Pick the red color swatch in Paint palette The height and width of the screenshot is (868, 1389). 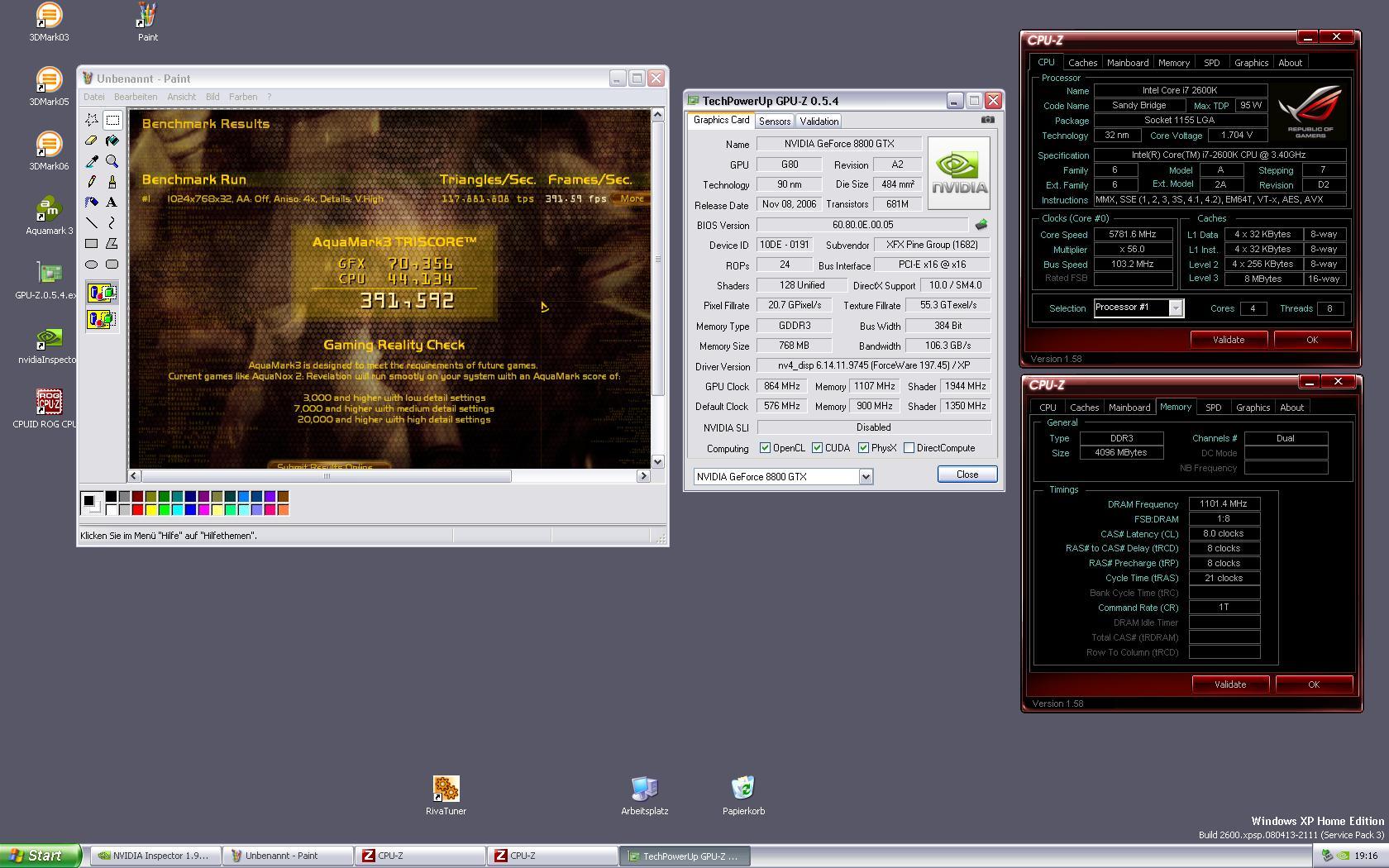coord(138,509)
